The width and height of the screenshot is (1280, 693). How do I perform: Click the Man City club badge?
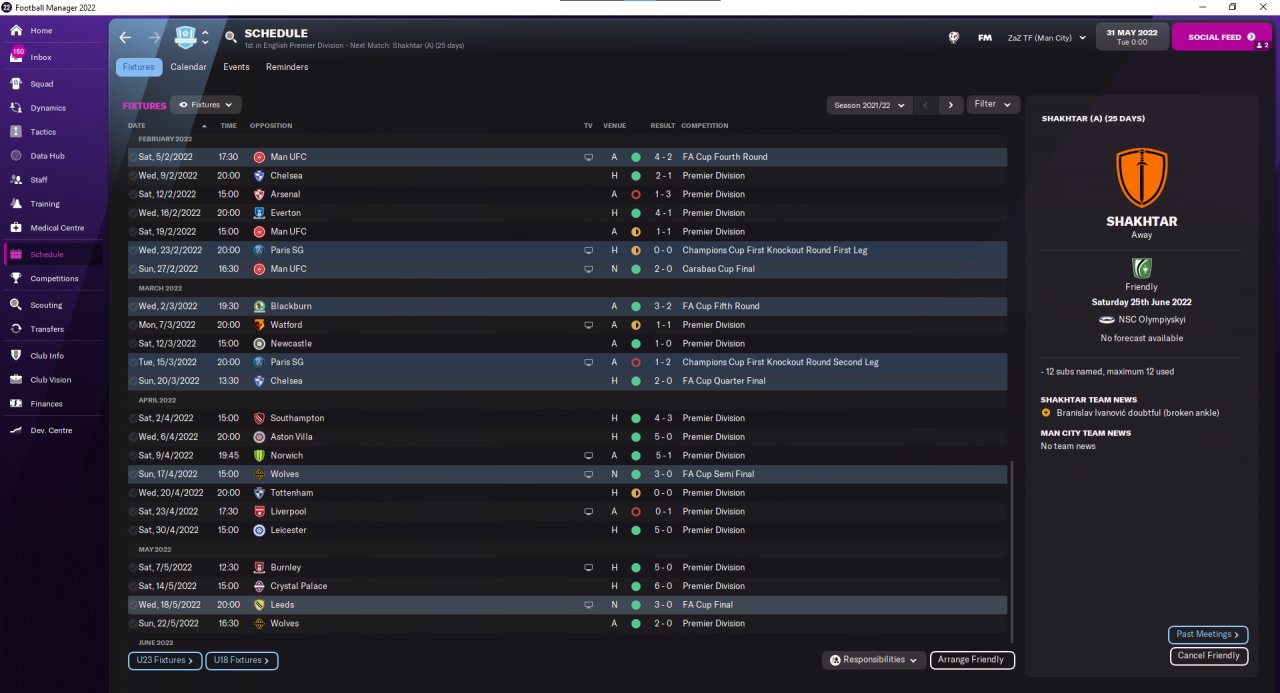coord(186,37)
